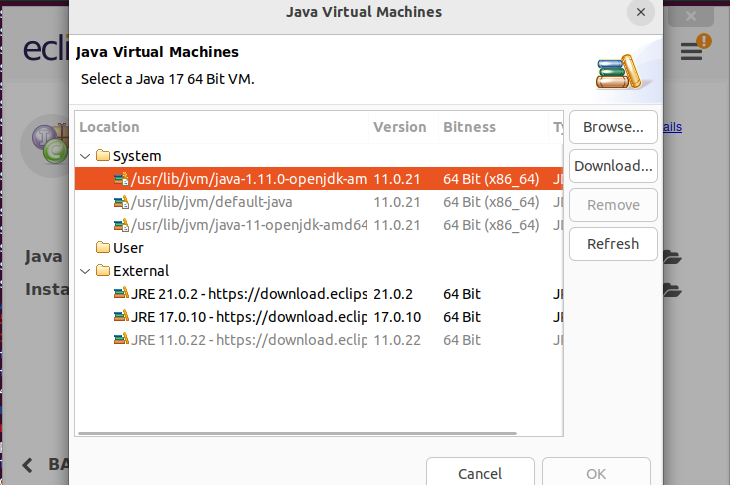Click version 11.0.21 in java-11-openjdk-amd64 row
The width and height of the screenshot is (730, 485).
tap(397, 225)
